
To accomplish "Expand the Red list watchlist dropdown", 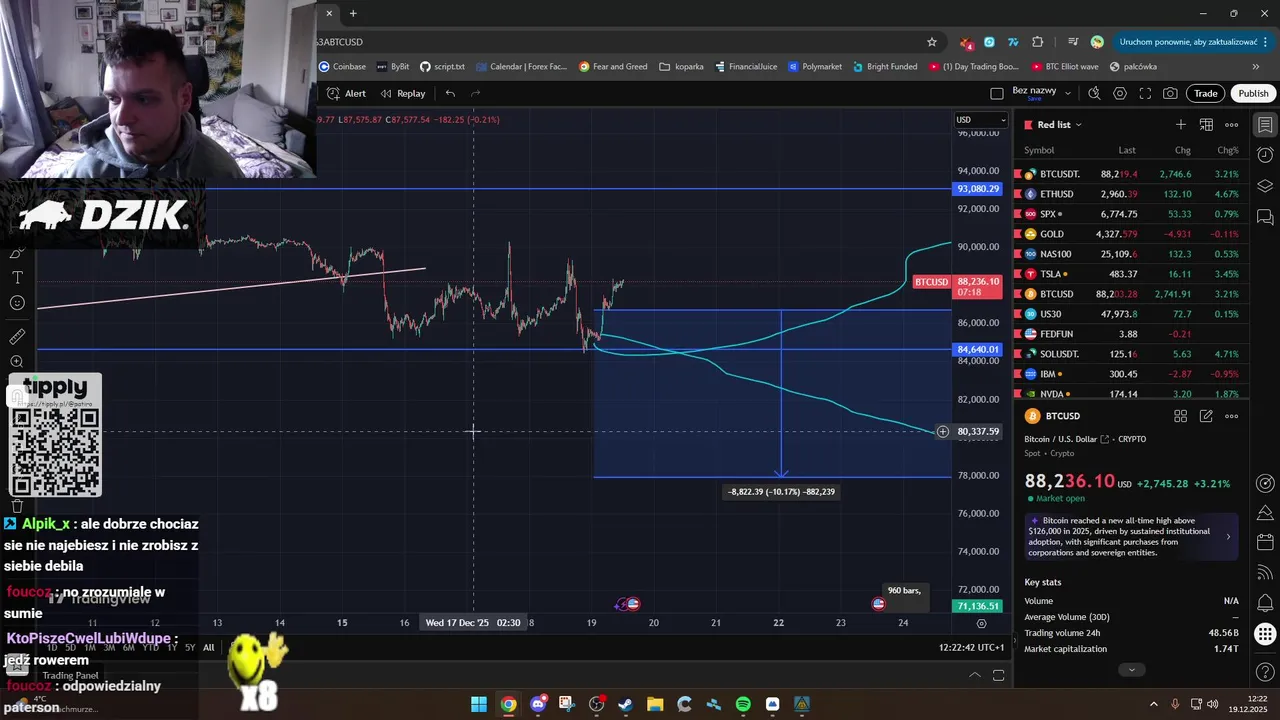I will (1059, 125).
